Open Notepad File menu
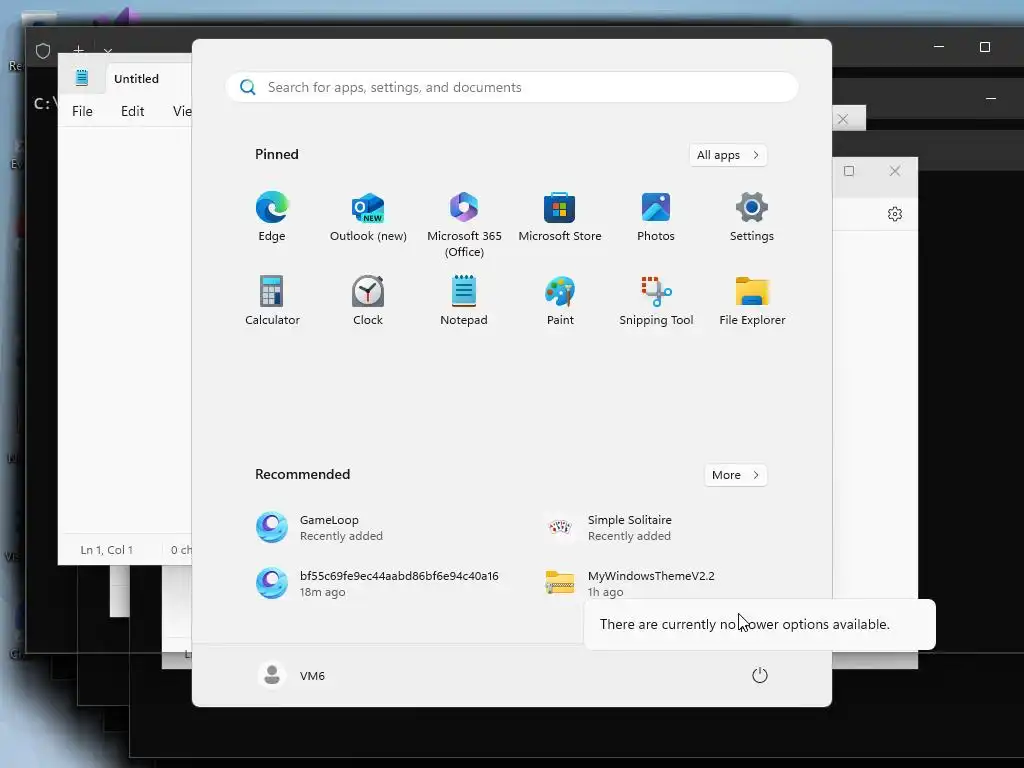1024x768 pixels. (x=82, y=111)
